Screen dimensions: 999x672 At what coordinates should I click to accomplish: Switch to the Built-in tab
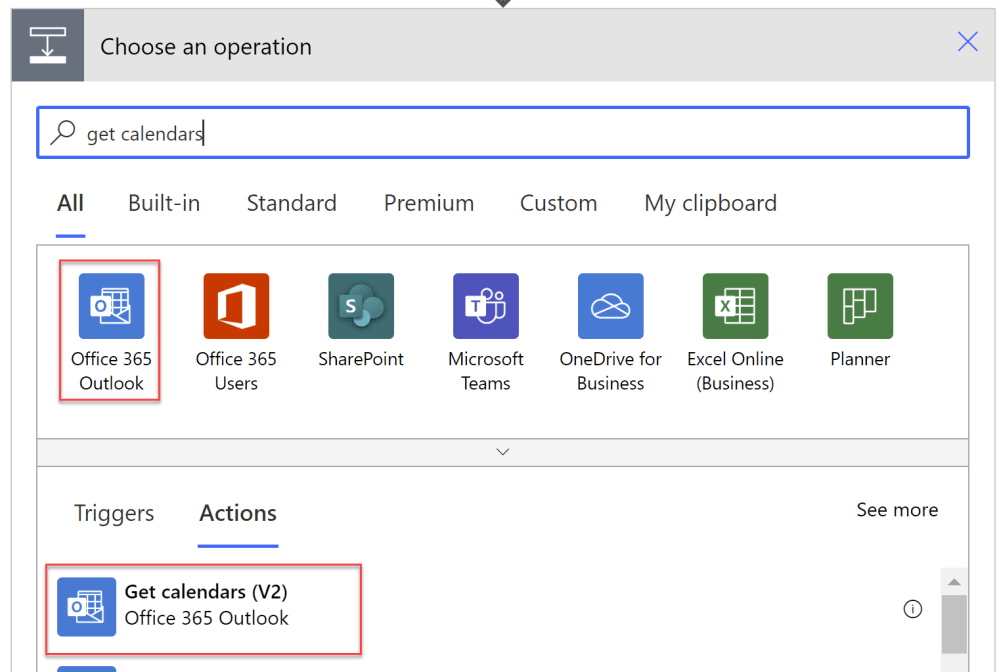(163, 203)
